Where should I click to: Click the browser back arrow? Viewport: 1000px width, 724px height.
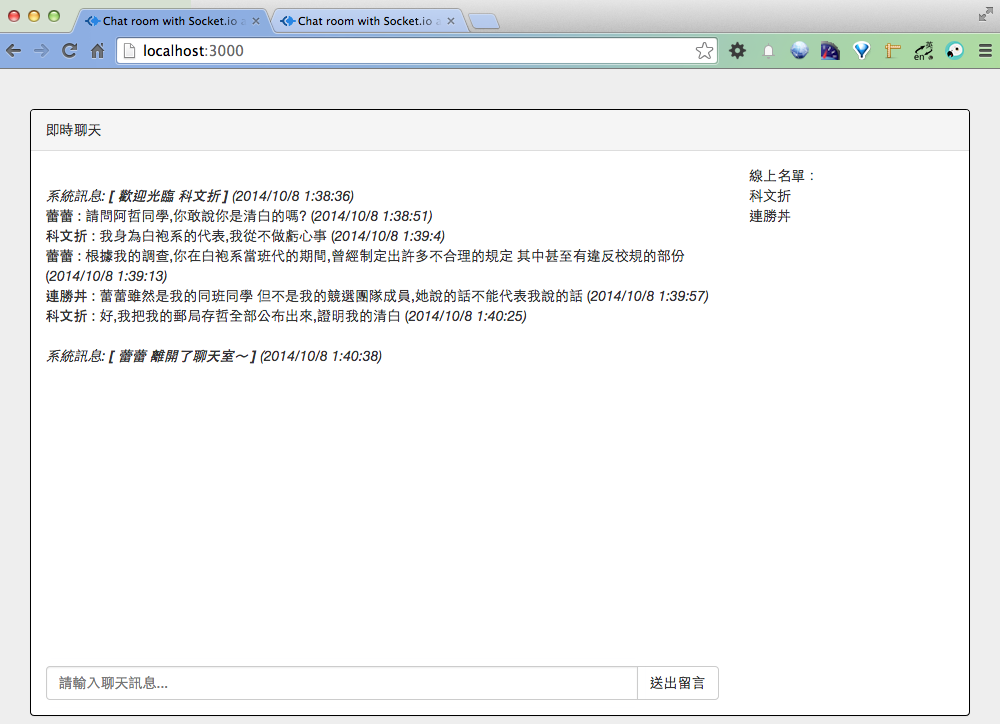[14, 51]
